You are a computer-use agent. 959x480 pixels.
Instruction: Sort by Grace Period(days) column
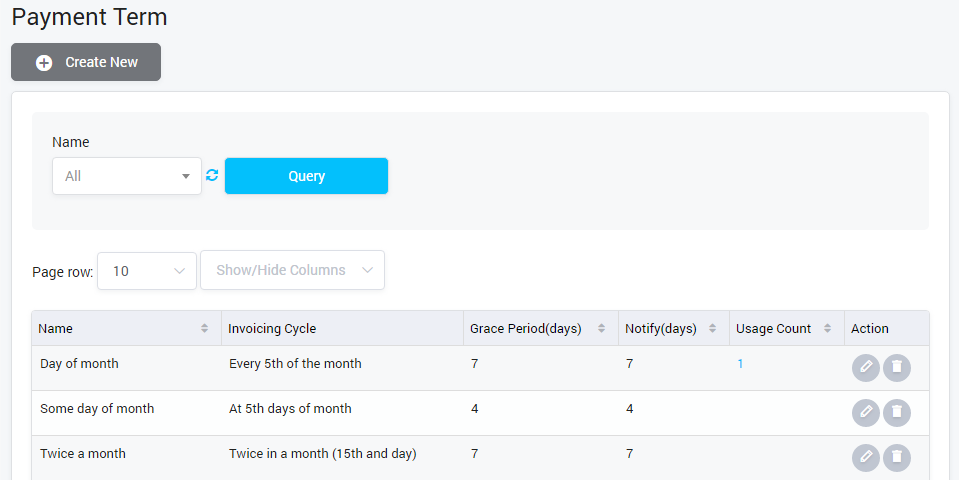click(601, 329)
